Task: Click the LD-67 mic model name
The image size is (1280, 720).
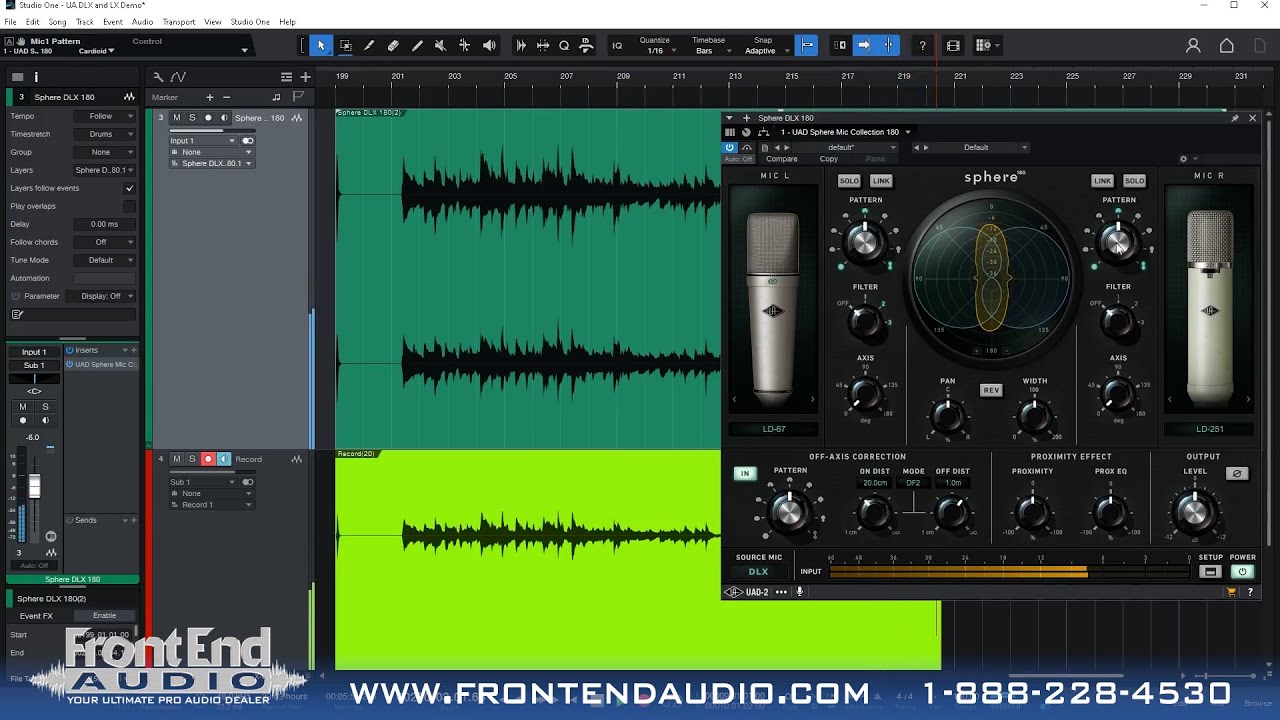Action: (x=774, y=429)
